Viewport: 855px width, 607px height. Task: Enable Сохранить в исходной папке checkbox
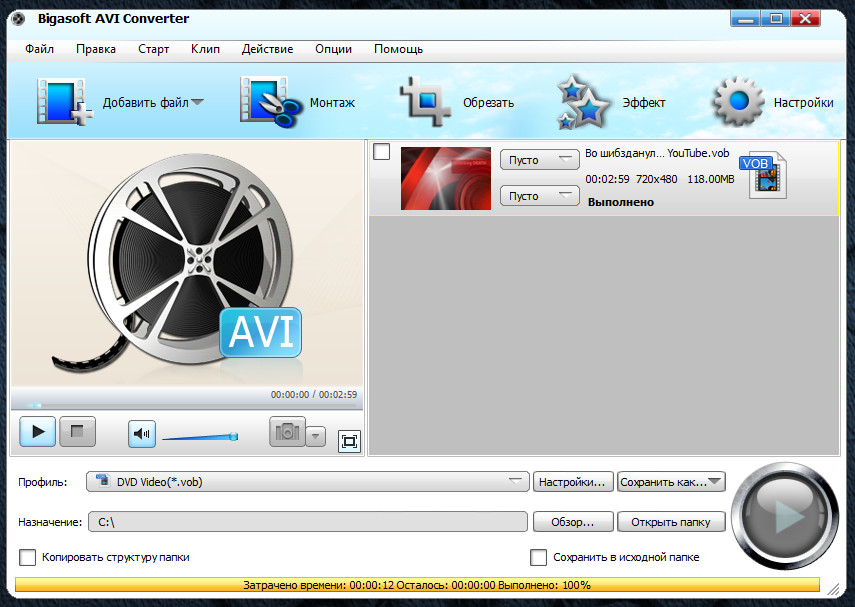click(x=538, y=557)
